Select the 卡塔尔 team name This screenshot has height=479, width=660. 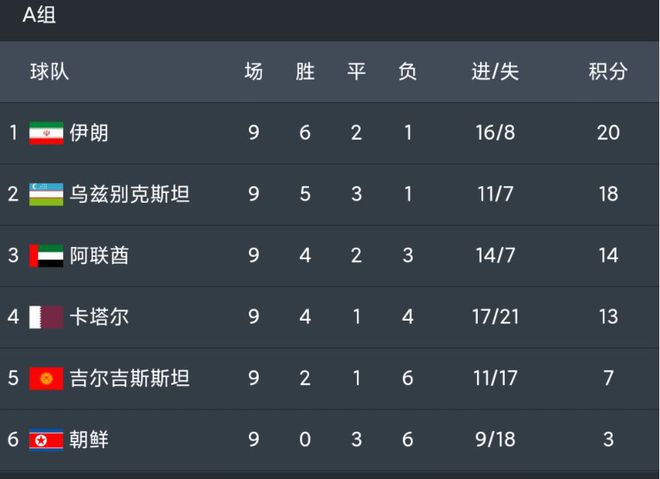coord(99,318)
